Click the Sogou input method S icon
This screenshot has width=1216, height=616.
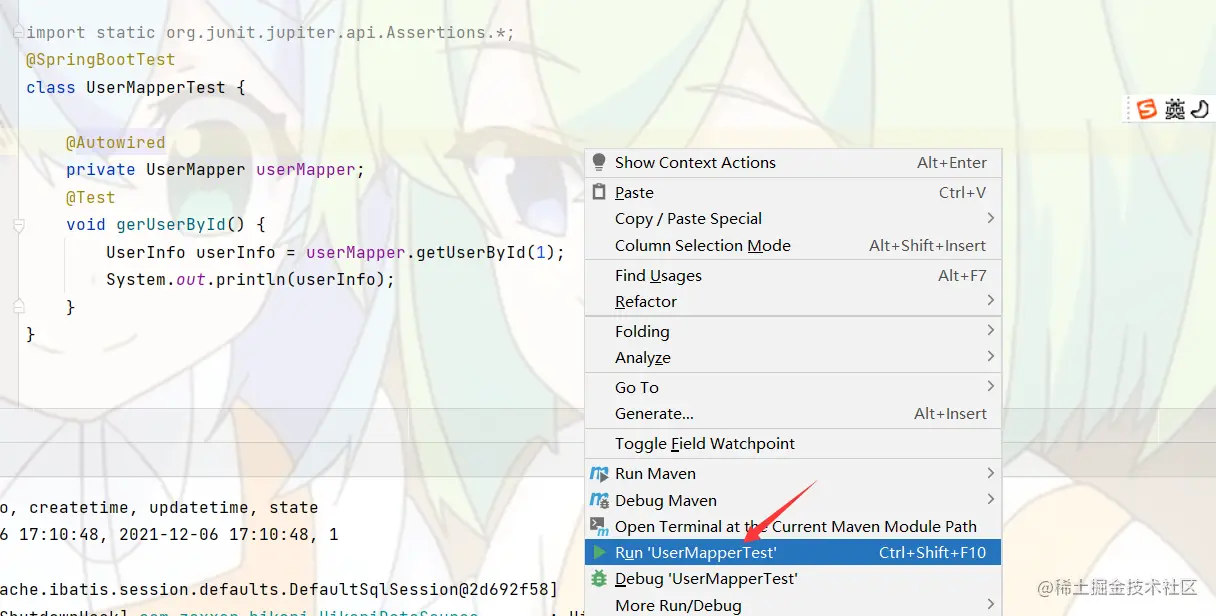coord(1146,109)
